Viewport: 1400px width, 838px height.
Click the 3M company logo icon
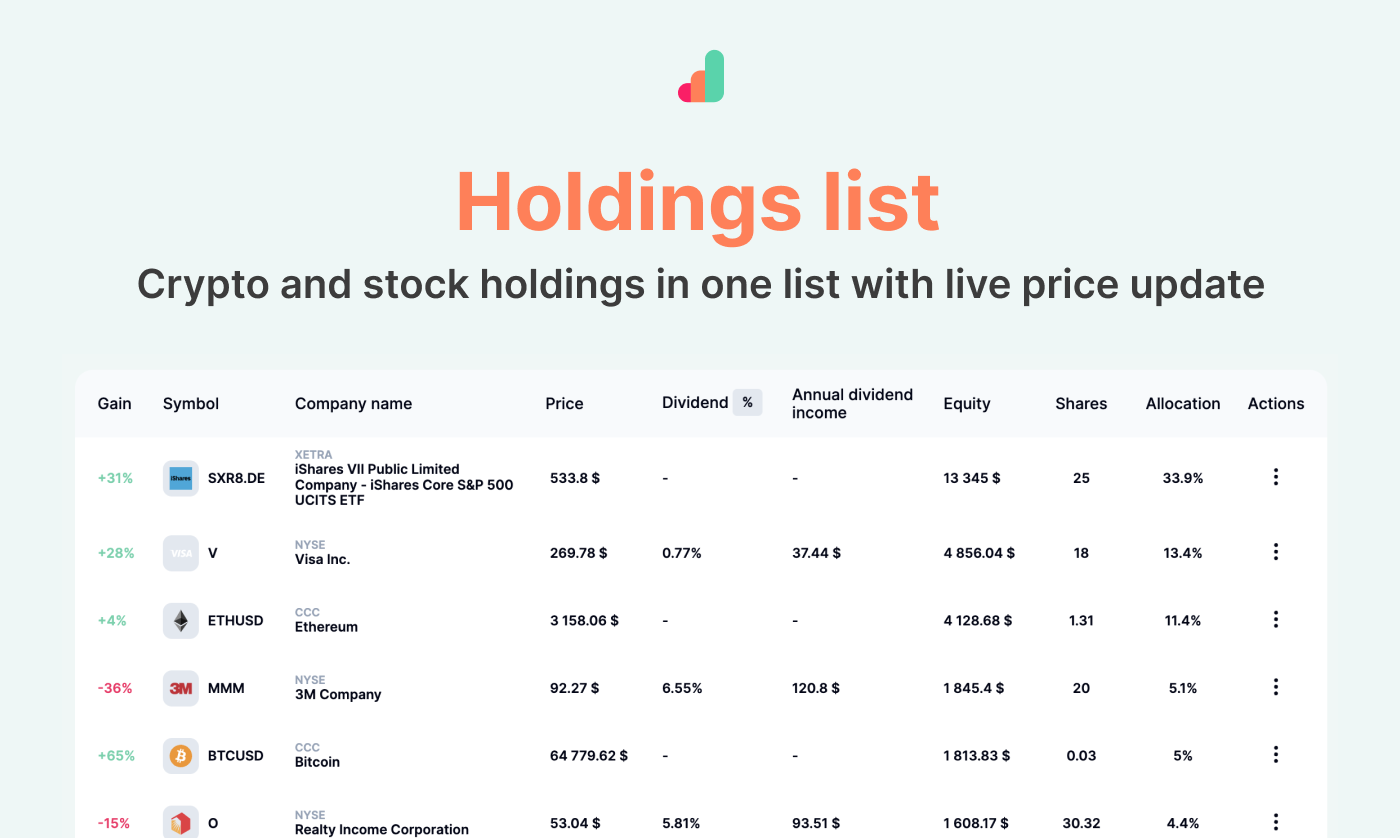click(181, 688)
